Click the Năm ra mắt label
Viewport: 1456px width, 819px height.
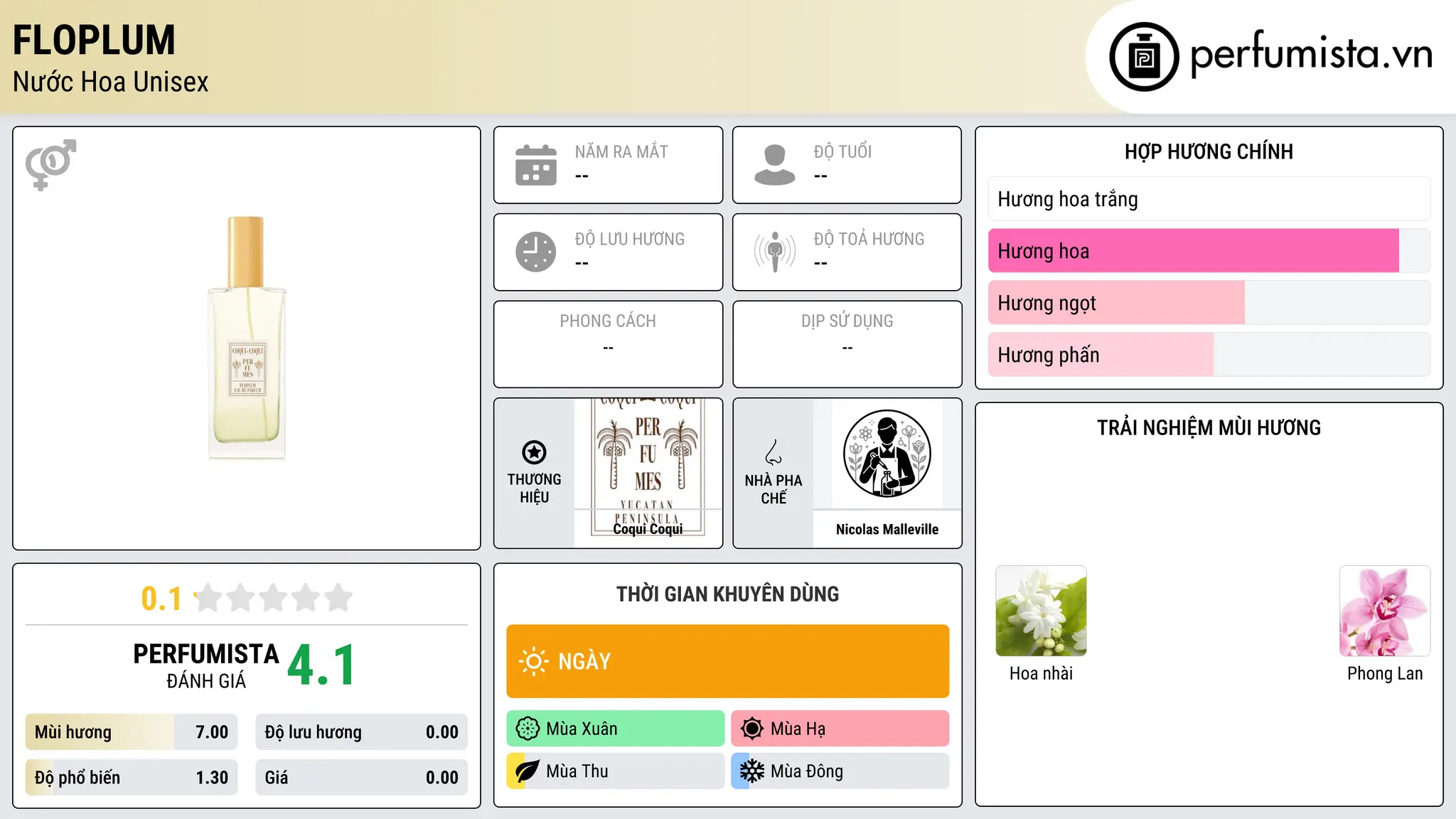621,152
